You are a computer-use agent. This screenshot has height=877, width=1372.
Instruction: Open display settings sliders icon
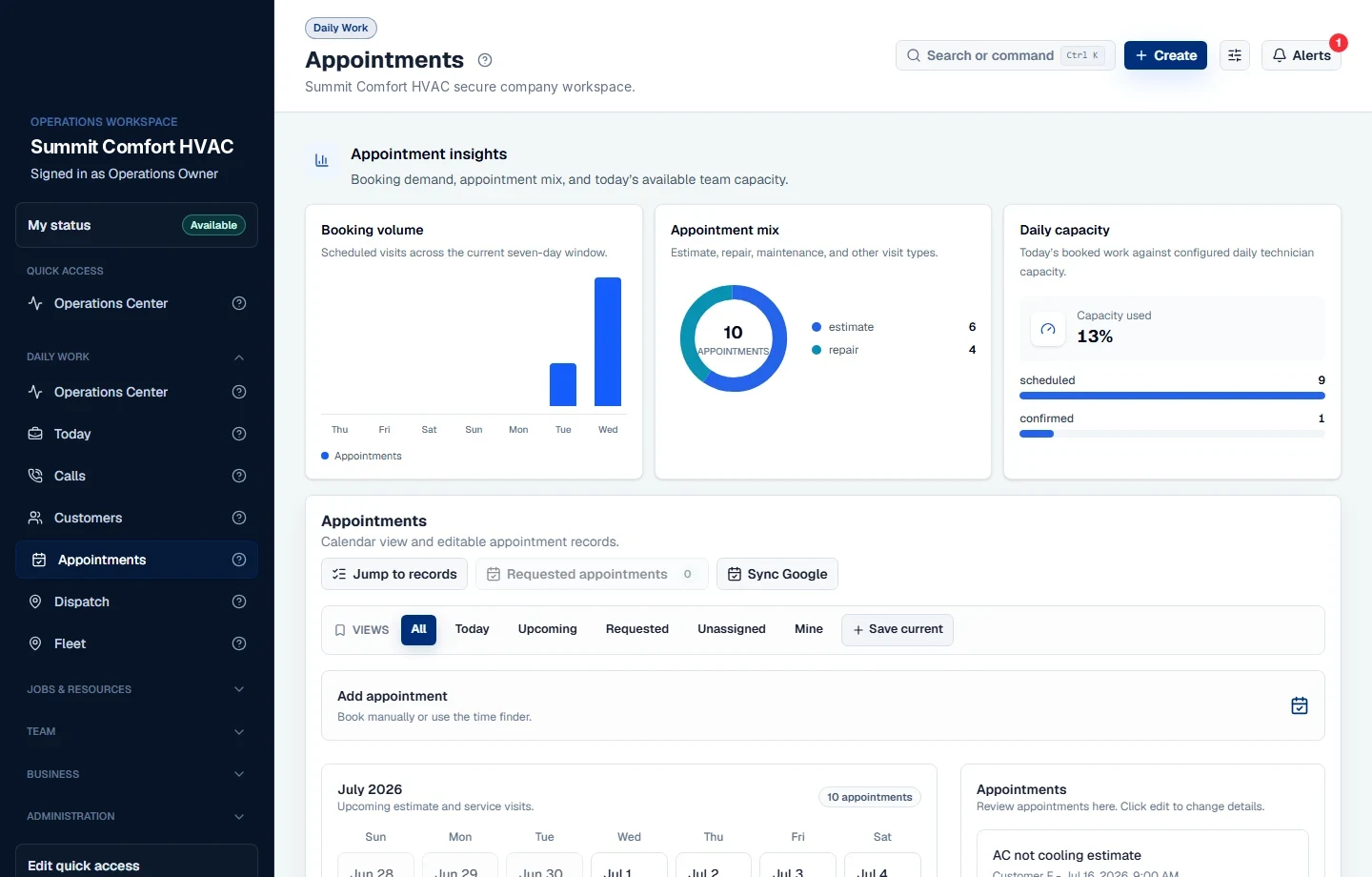pyautogui.click(x=1235, y=55)
